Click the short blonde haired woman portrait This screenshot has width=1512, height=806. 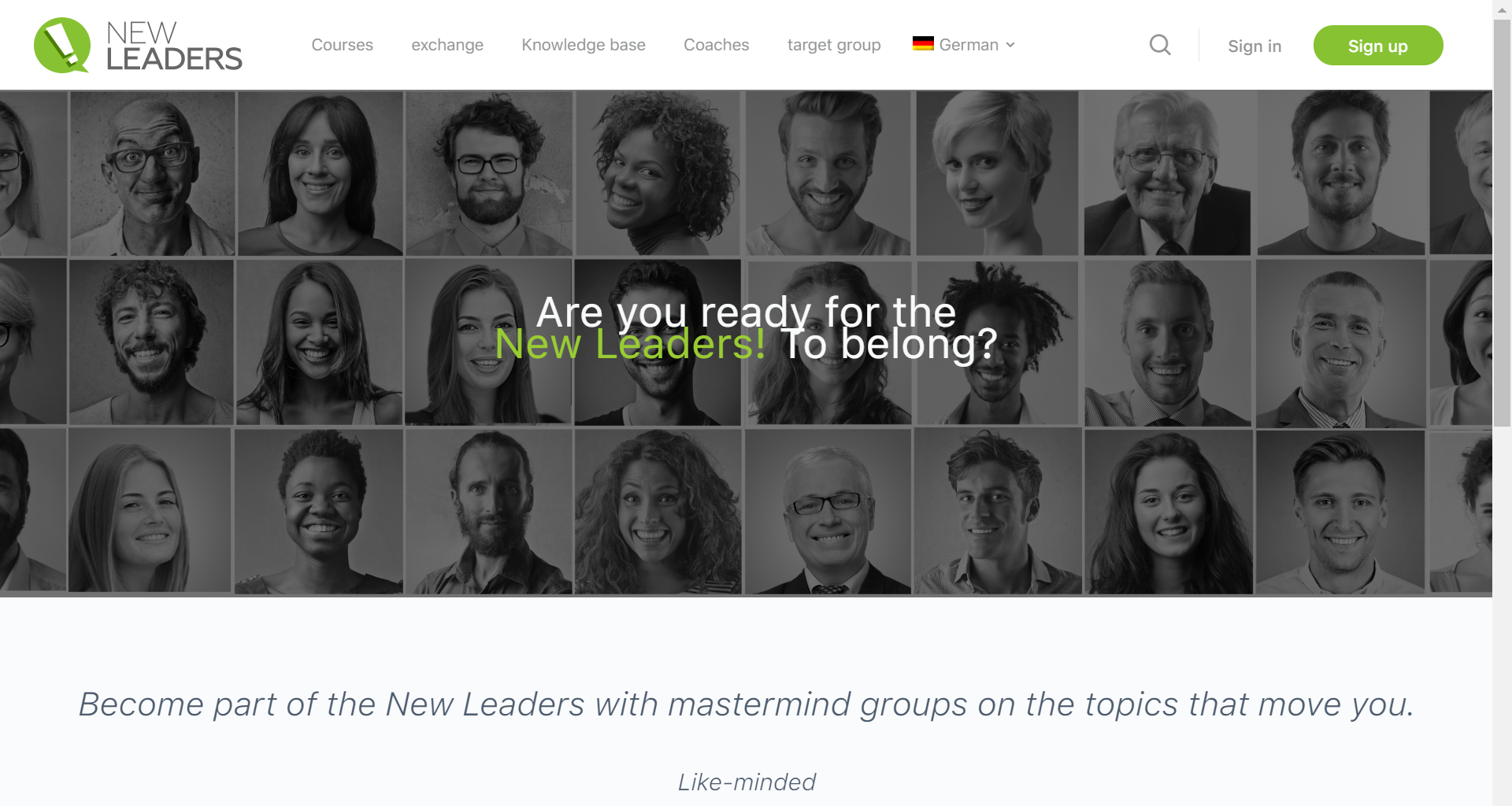(997, 173)
